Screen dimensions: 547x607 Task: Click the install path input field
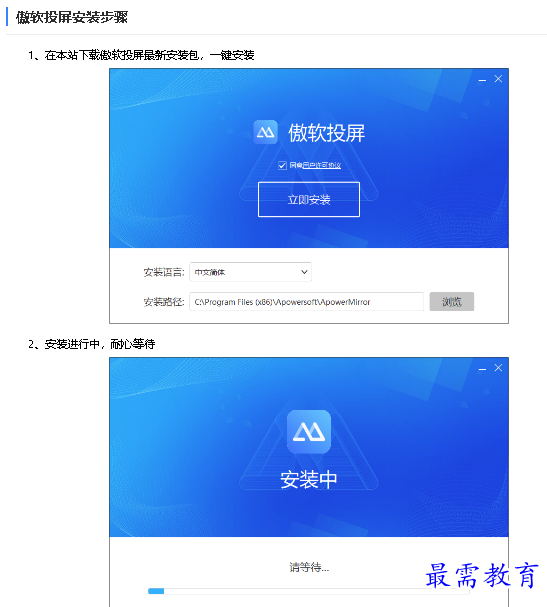(x=306, y=302)
